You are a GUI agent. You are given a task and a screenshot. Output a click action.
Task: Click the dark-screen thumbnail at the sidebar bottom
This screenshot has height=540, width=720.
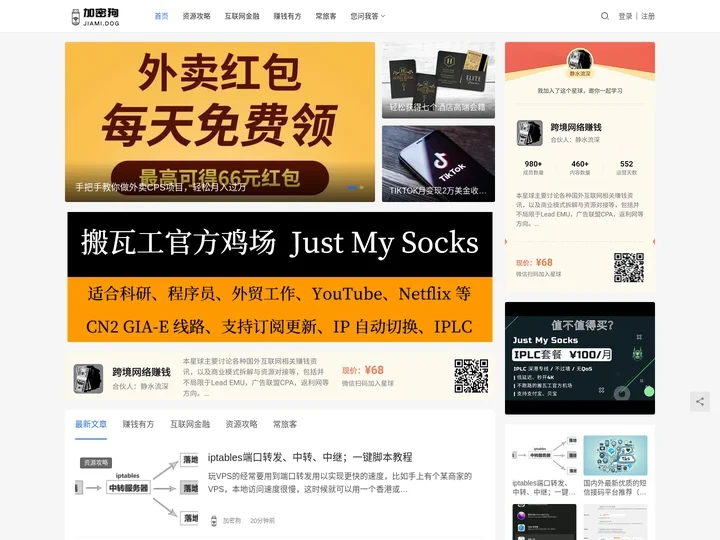[544, 522]
